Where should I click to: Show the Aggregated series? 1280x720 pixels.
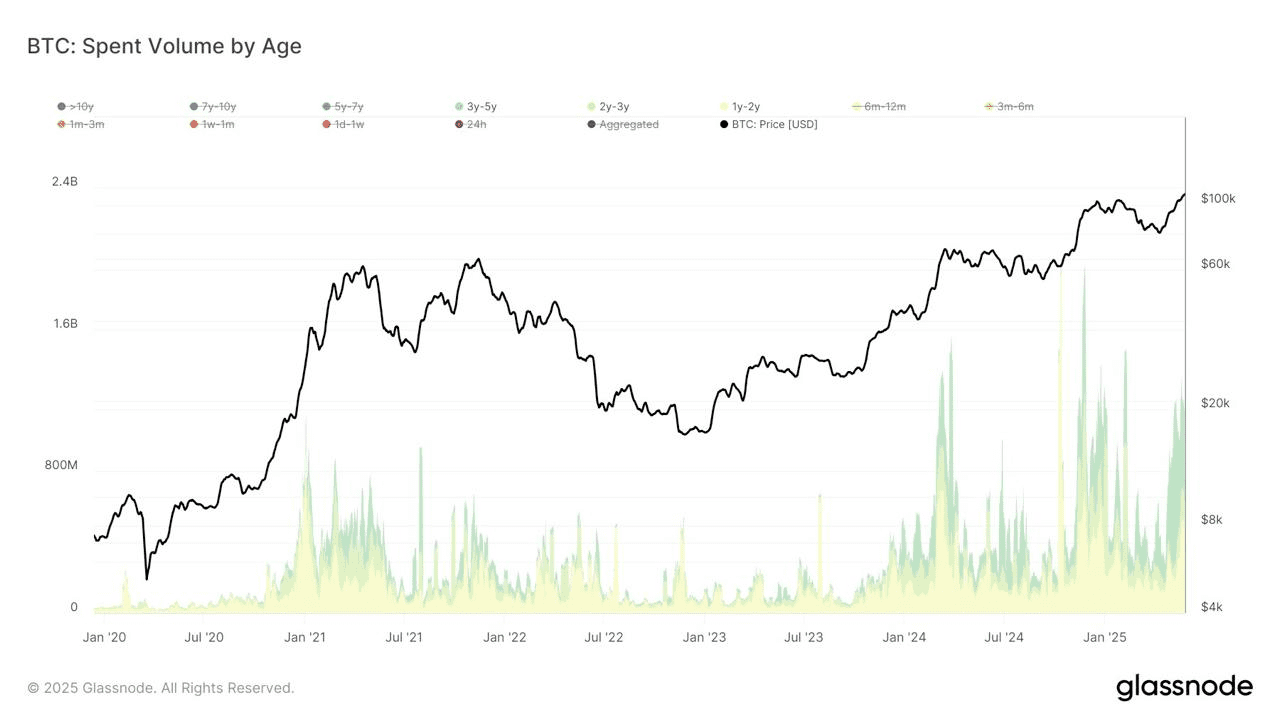623,124
